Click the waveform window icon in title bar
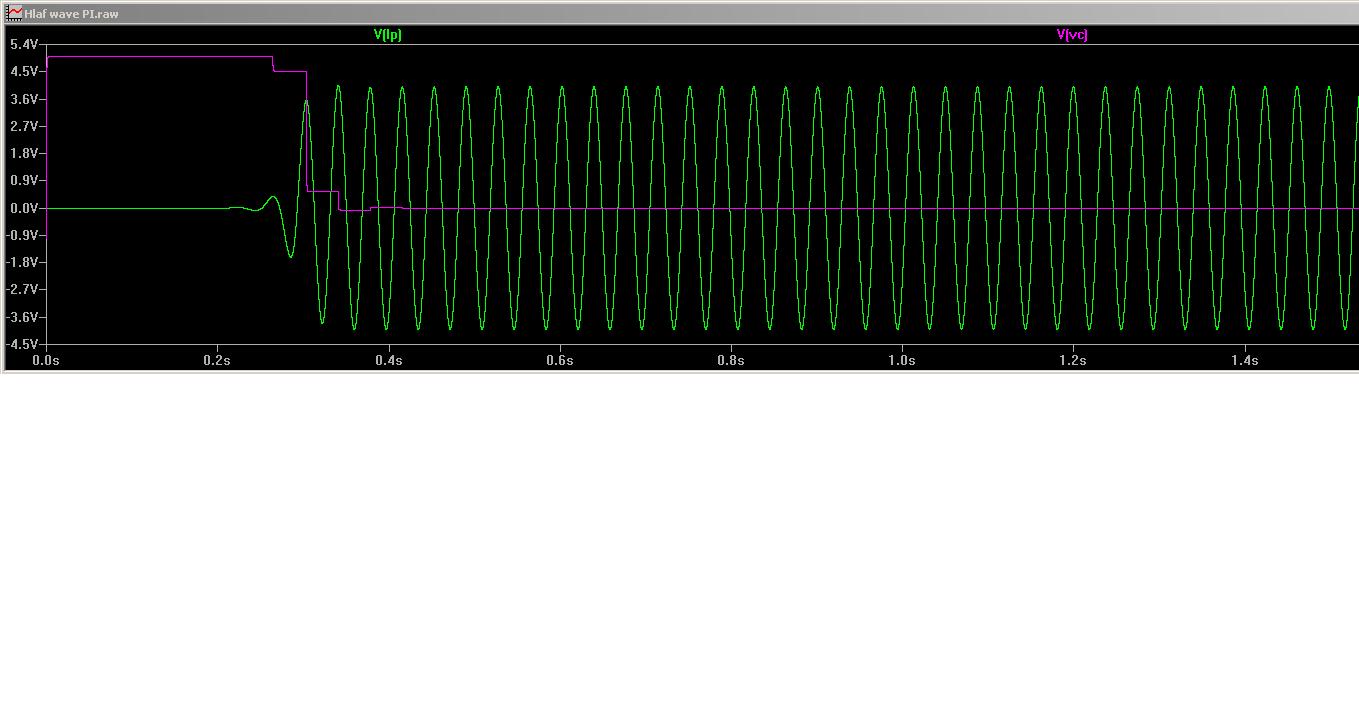The height and width of the screenshot is (718, 1359). [15, 13]
